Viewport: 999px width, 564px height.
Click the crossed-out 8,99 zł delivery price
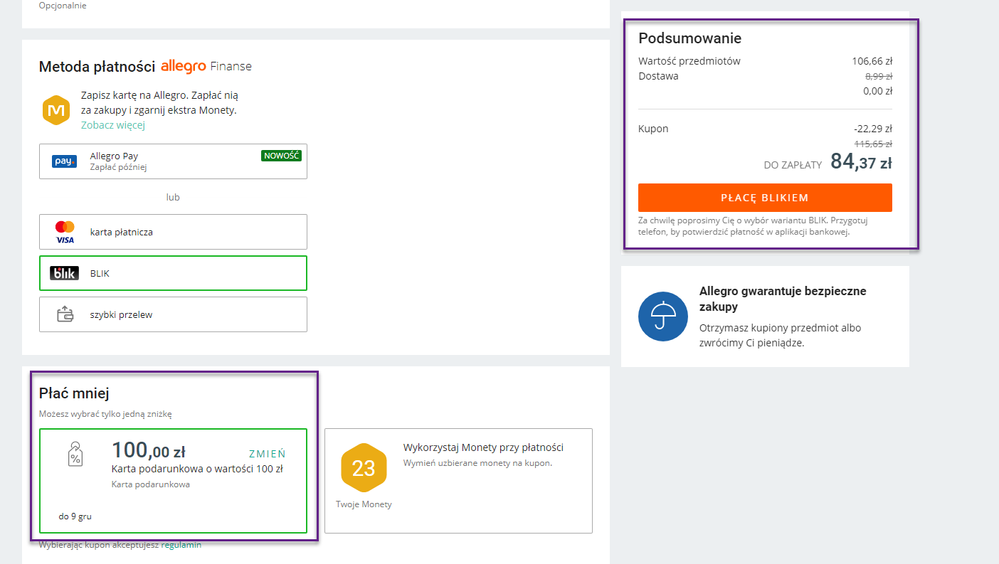point(879,76)
